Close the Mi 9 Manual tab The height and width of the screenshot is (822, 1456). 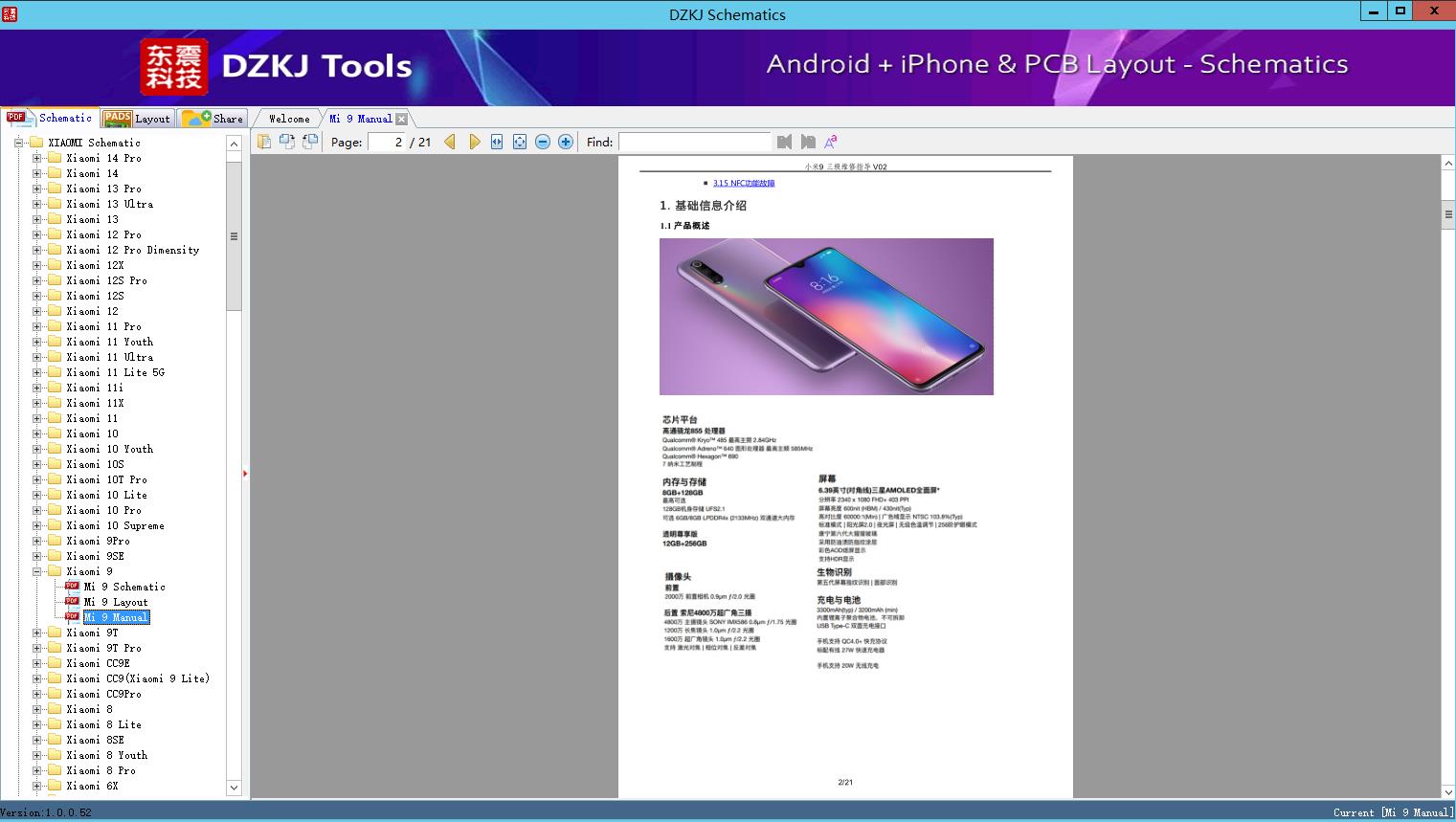(x=402, y=120)
